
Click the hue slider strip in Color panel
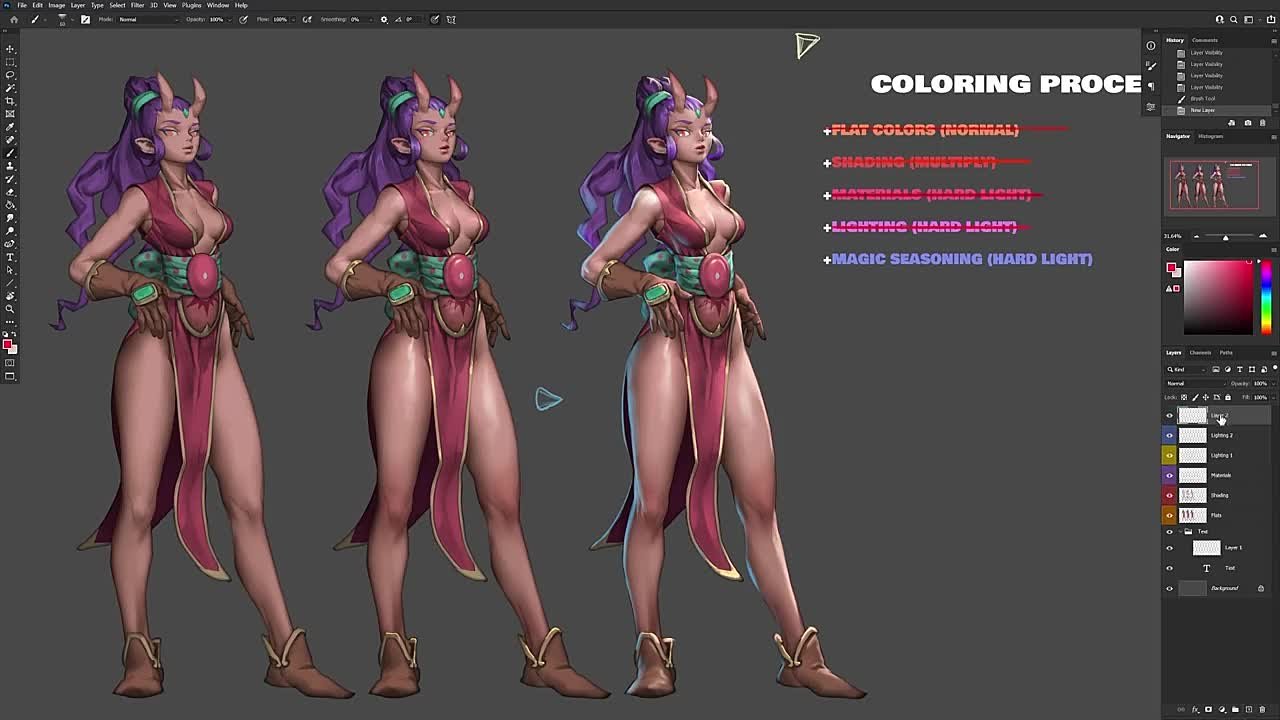coord(1266,297)
